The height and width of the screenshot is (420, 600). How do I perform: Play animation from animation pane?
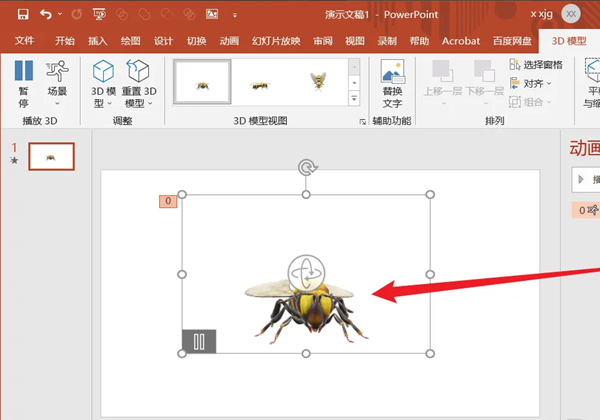click(586, 179)
